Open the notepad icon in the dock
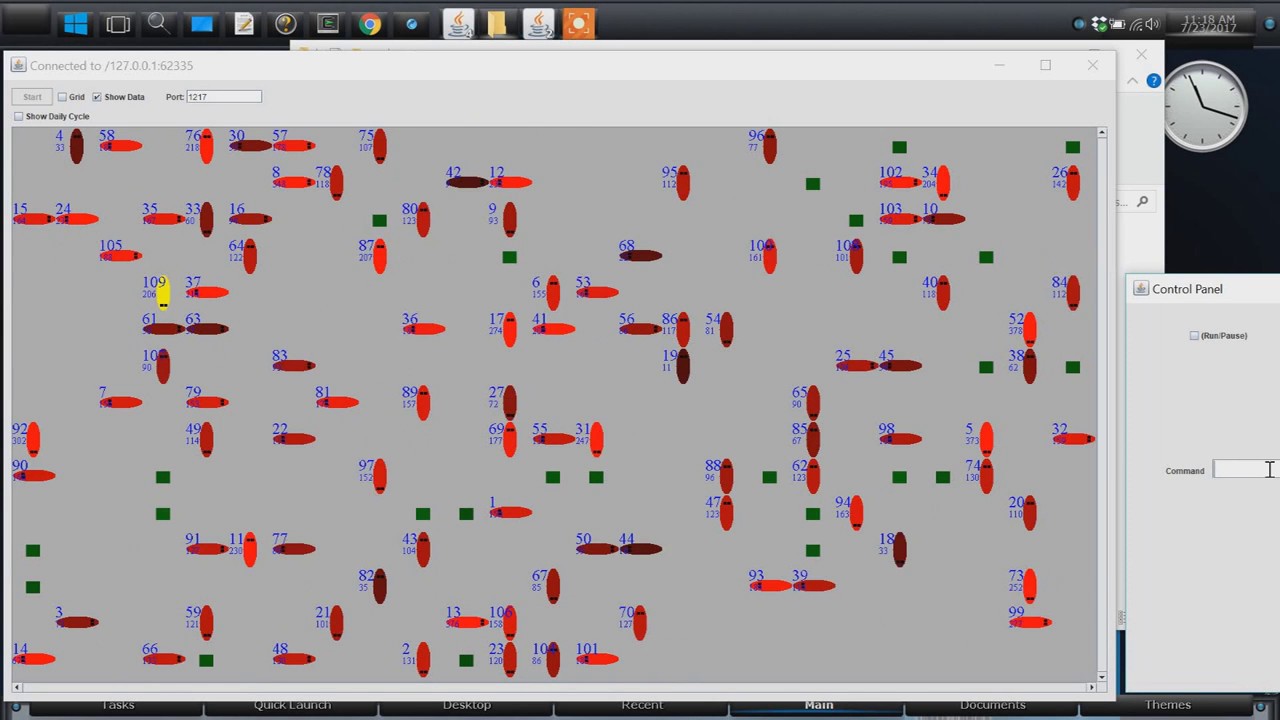The width and height of the screenshot is (1280, 720). coord(244,24)
